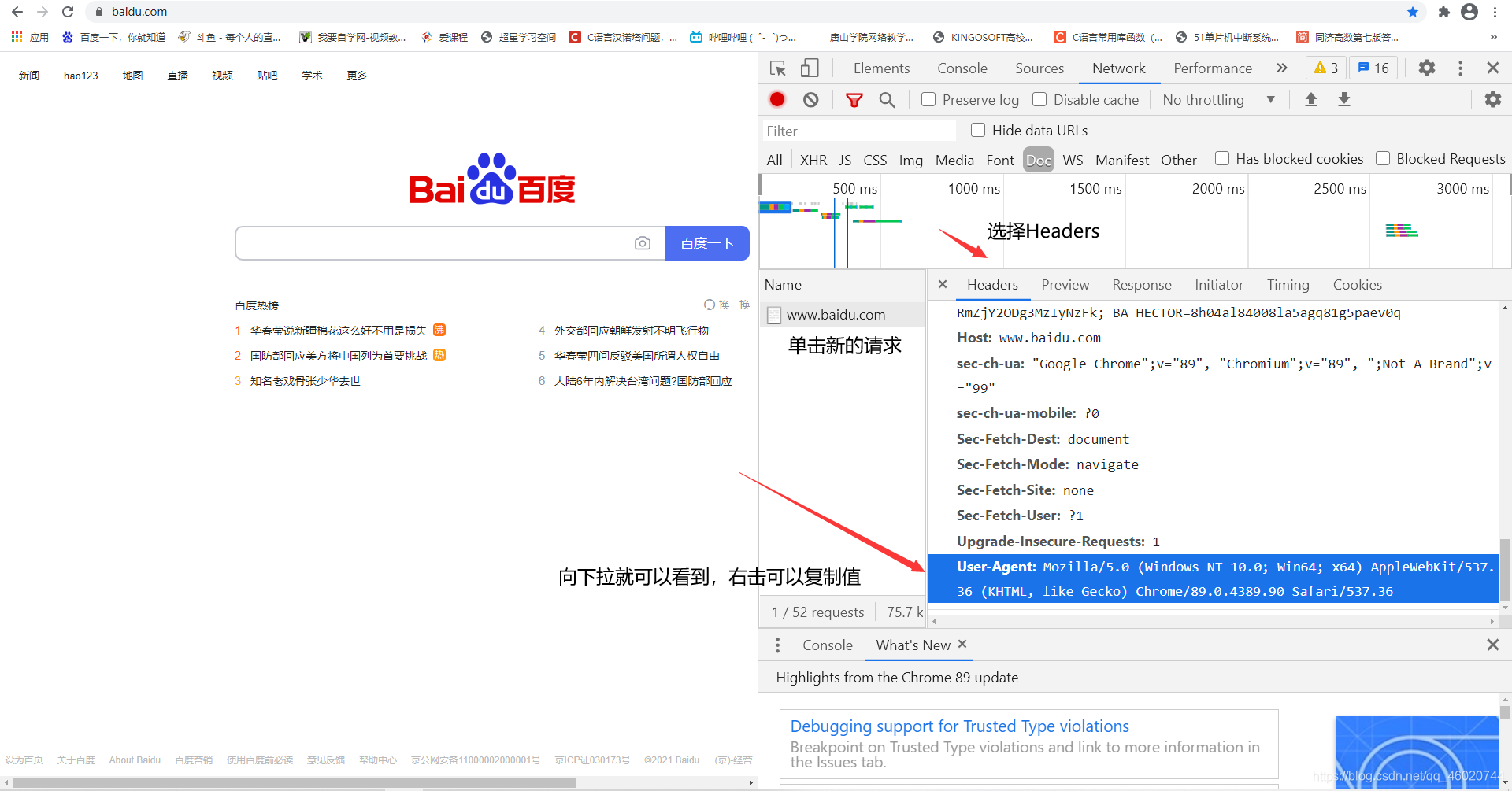The height and width of the screenshot is (791, 1512).
Task: Clear the network log
Action: 811,99
